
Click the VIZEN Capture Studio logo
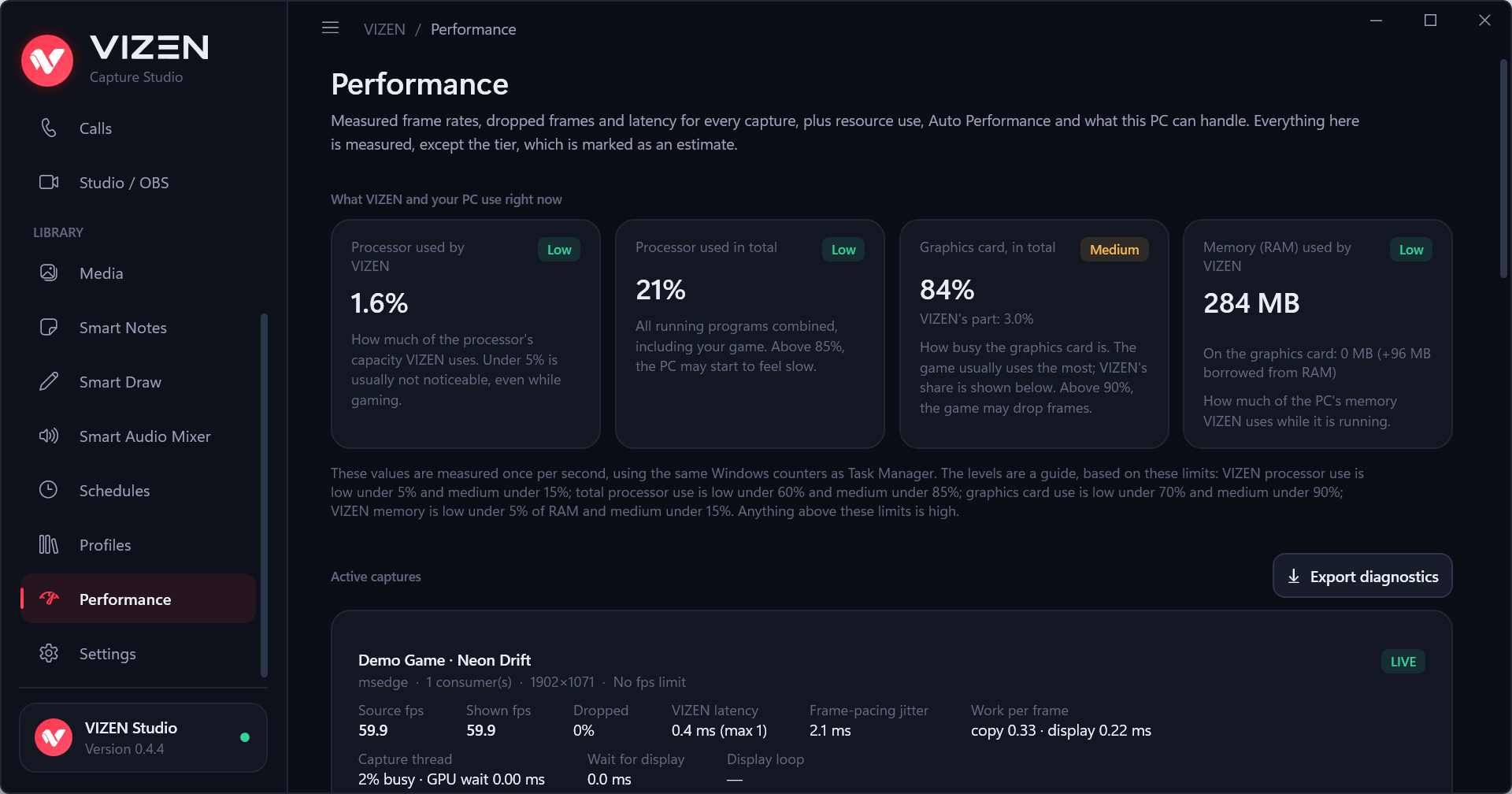[115, 60]
